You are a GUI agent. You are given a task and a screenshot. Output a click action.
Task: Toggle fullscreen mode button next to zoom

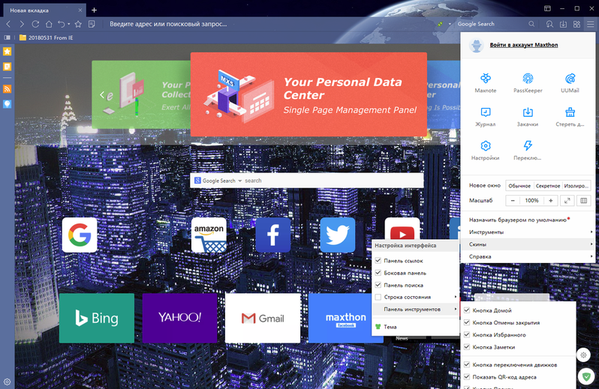tap(567, 201)
